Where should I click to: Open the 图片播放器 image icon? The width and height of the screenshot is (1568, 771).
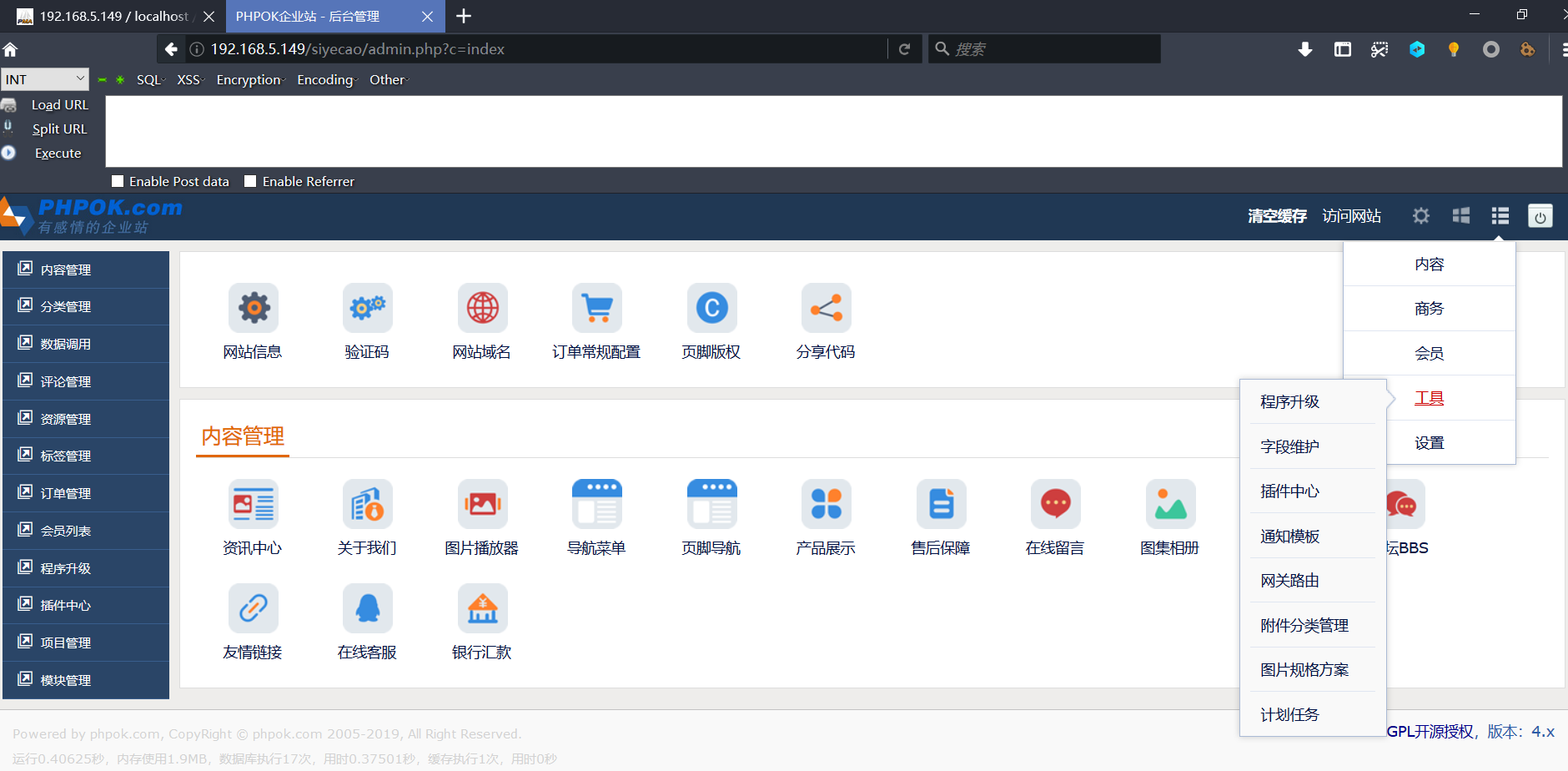483,504
